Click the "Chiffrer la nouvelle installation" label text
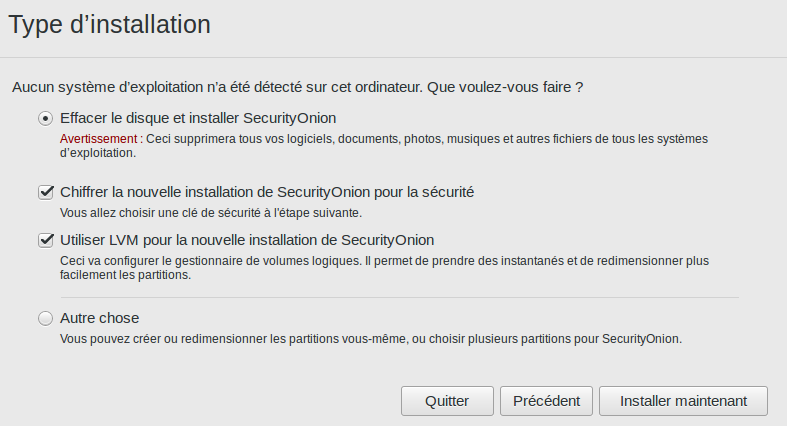 [267, 191]
